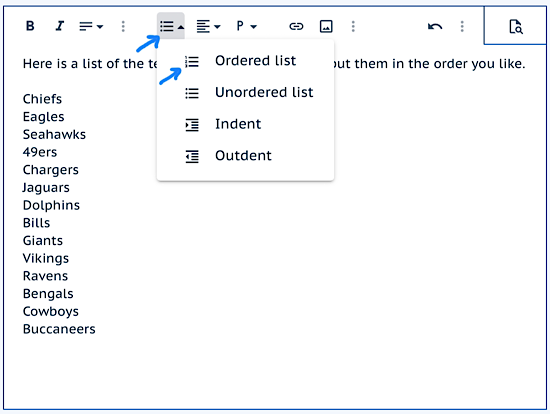This screenshot has height=414, width=550.
Task: Open the text alignment dropdown
Action: pyautogui.click(x=208, y=26)
